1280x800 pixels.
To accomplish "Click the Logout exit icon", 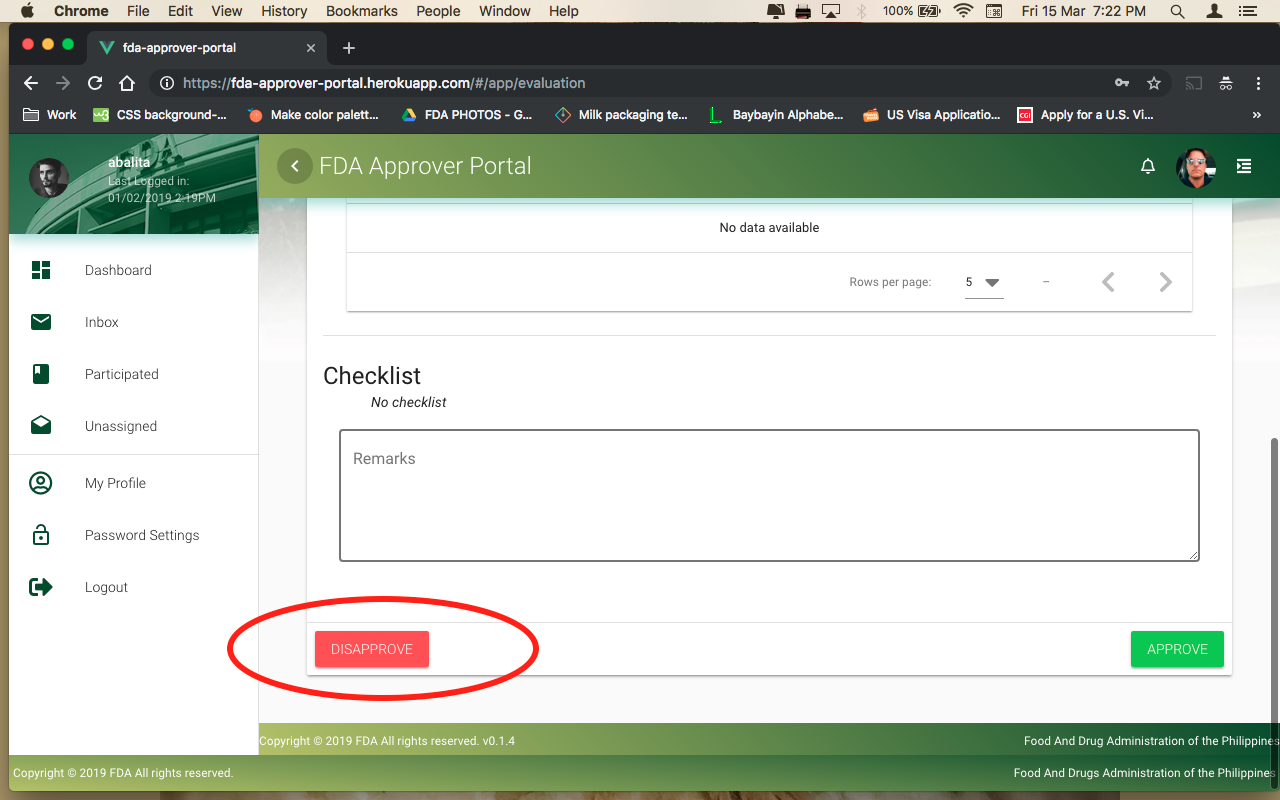I will click(x=41, y=587).
